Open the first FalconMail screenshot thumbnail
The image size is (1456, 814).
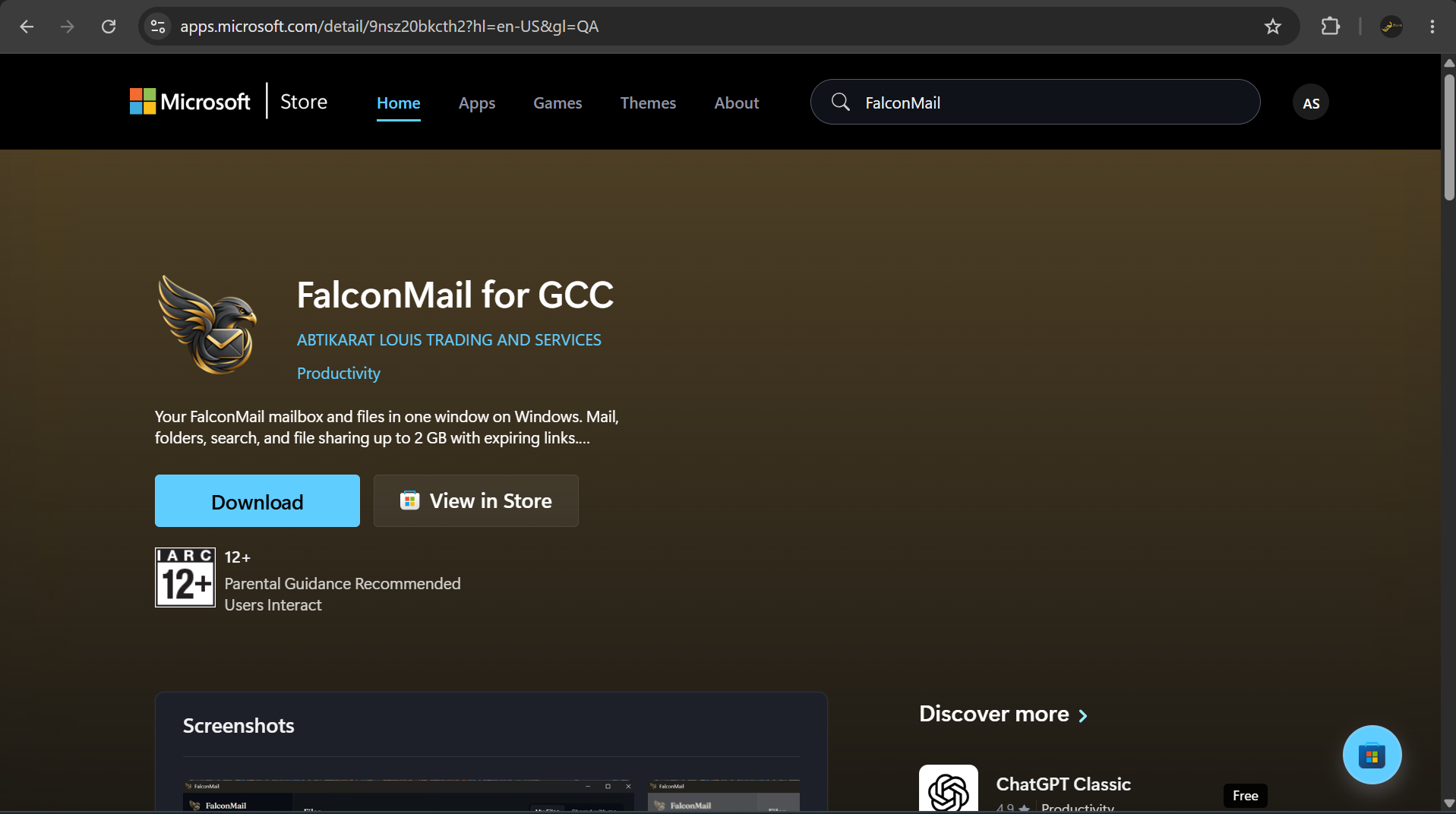(409, 796)
